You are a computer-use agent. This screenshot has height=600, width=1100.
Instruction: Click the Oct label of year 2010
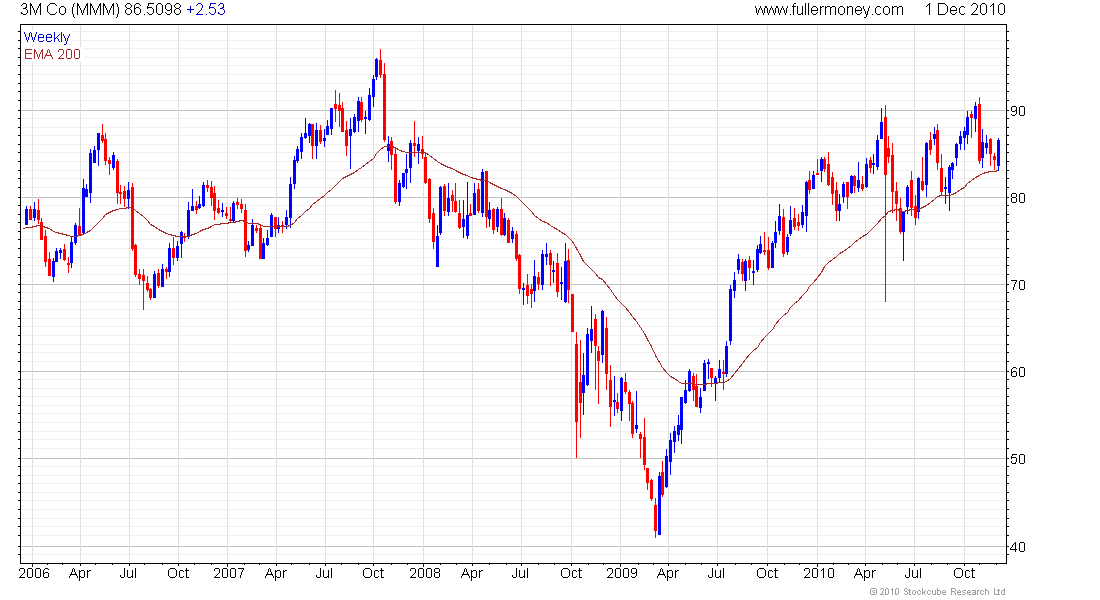tap(964, 573)
